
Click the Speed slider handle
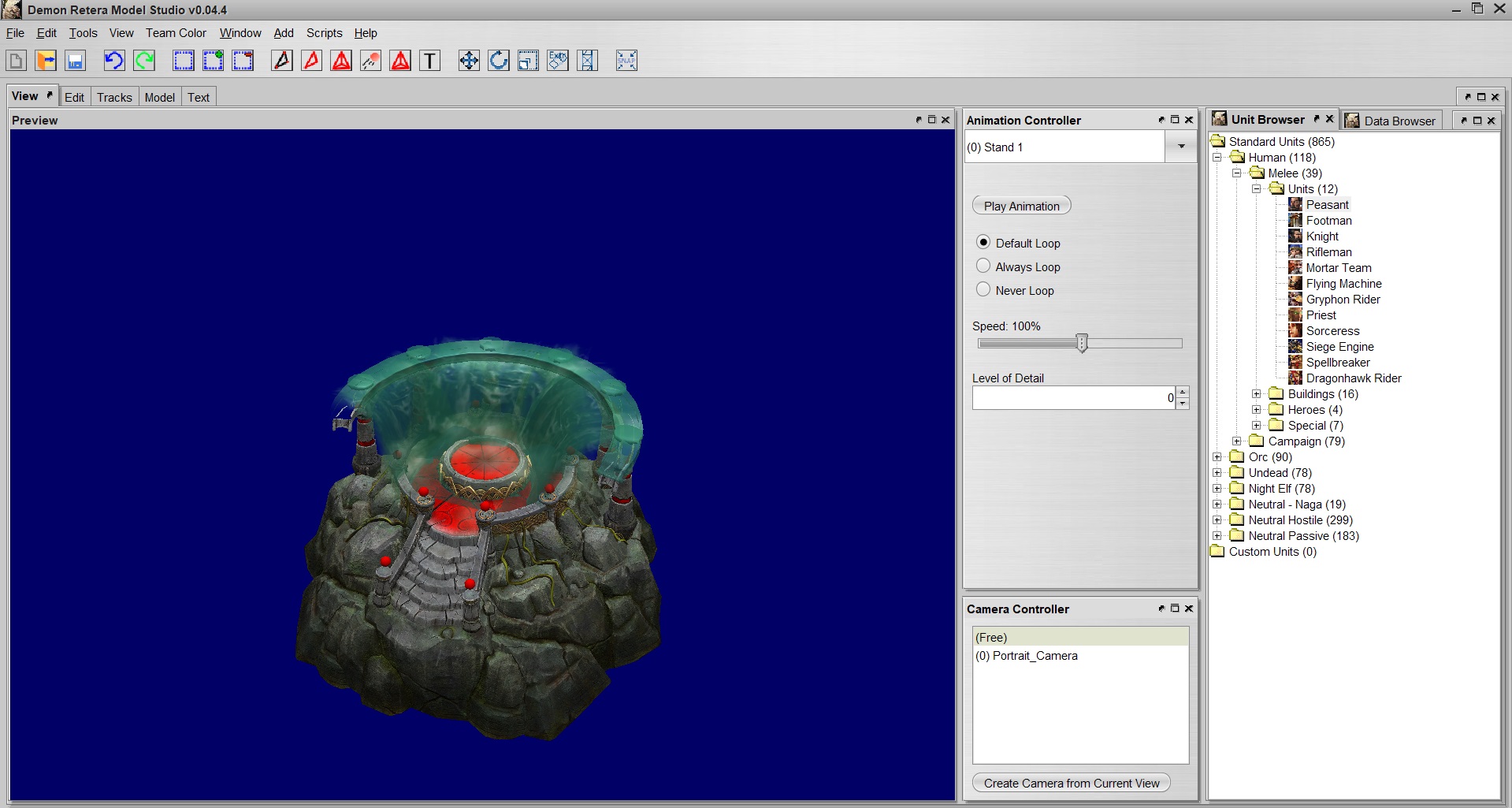tap(1082, 343)
